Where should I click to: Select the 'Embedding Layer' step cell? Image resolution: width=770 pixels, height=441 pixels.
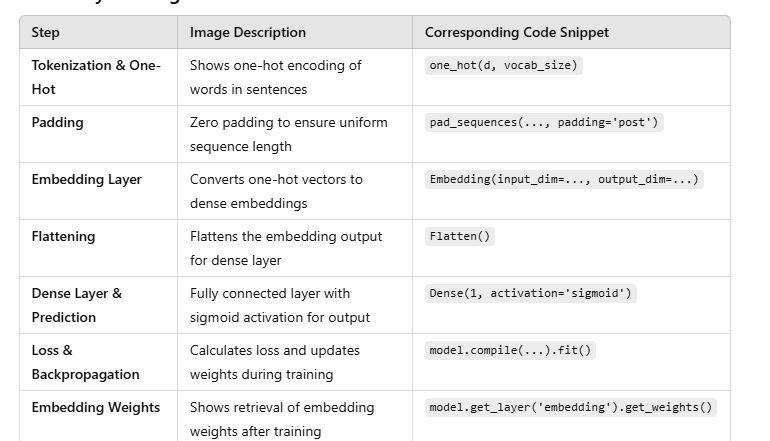click(x=86, y=179)
